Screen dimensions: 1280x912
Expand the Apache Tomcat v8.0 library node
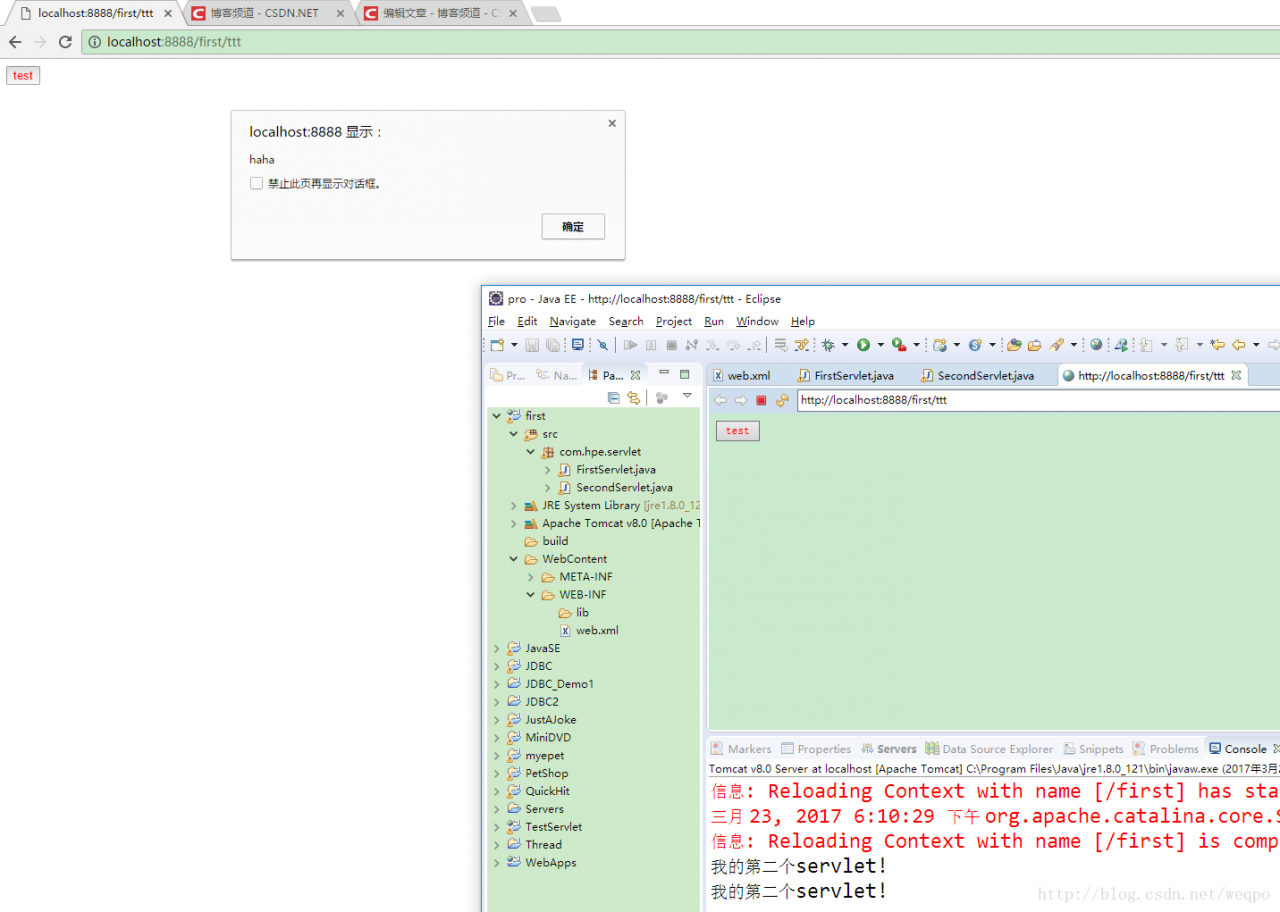(514, 523)
